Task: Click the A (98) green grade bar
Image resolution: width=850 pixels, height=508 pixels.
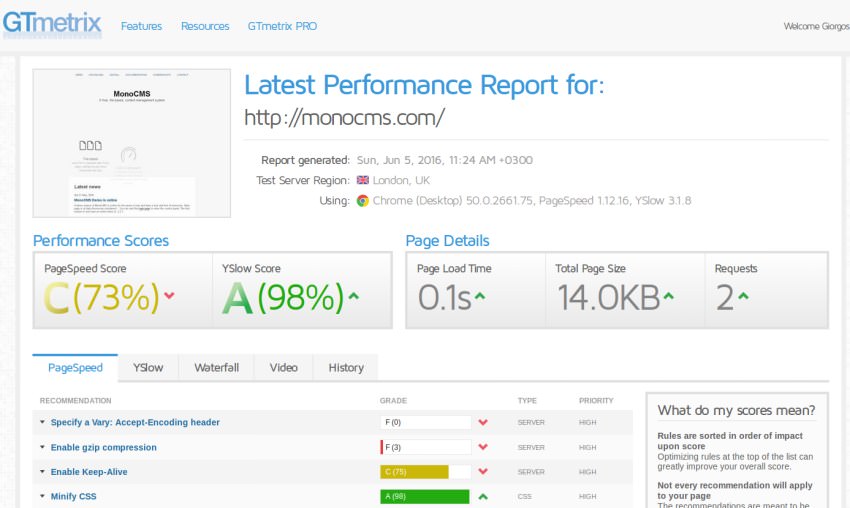Action: click(424, 497)
